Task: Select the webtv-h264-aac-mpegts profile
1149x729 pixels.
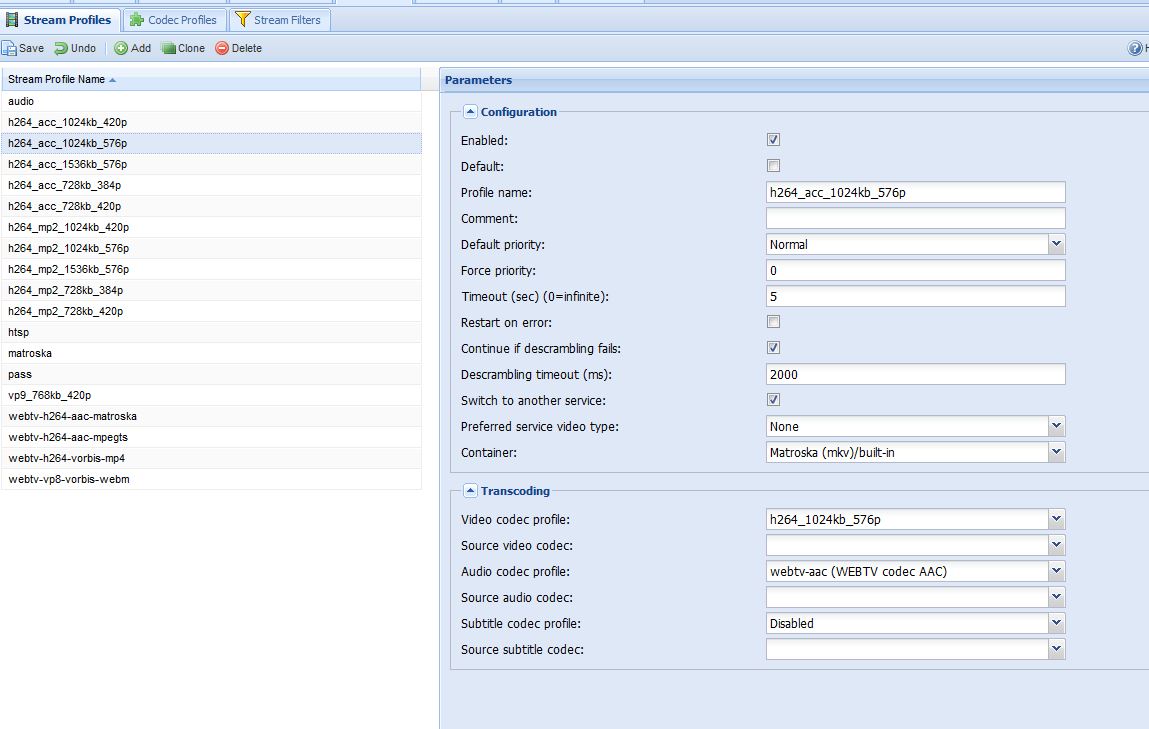Action: pos(211,437)
